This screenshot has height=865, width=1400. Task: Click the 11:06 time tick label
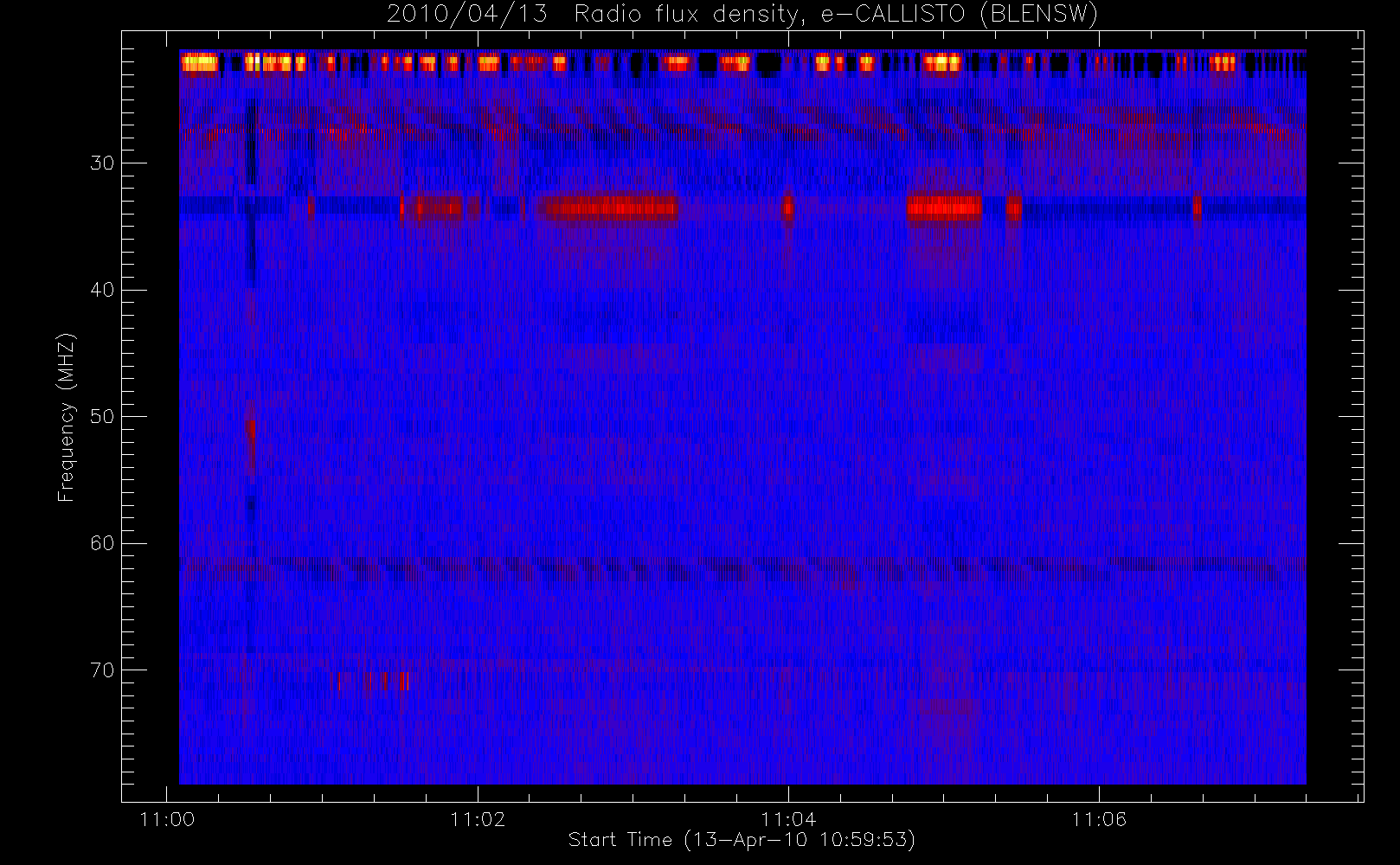[x=1099, y=819]
